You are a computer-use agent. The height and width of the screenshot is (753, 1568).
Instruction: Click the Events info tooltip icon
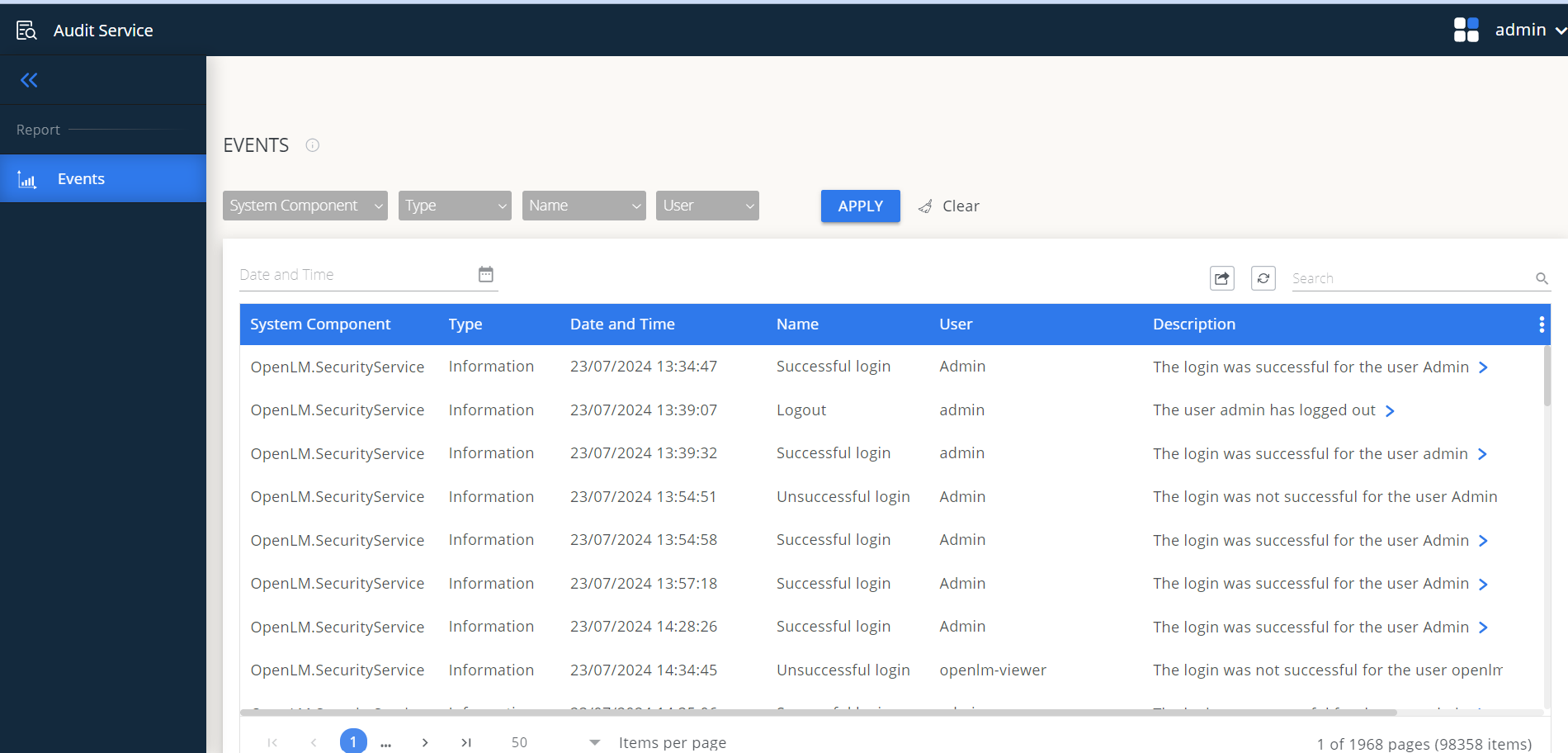(x=312, y=144)
